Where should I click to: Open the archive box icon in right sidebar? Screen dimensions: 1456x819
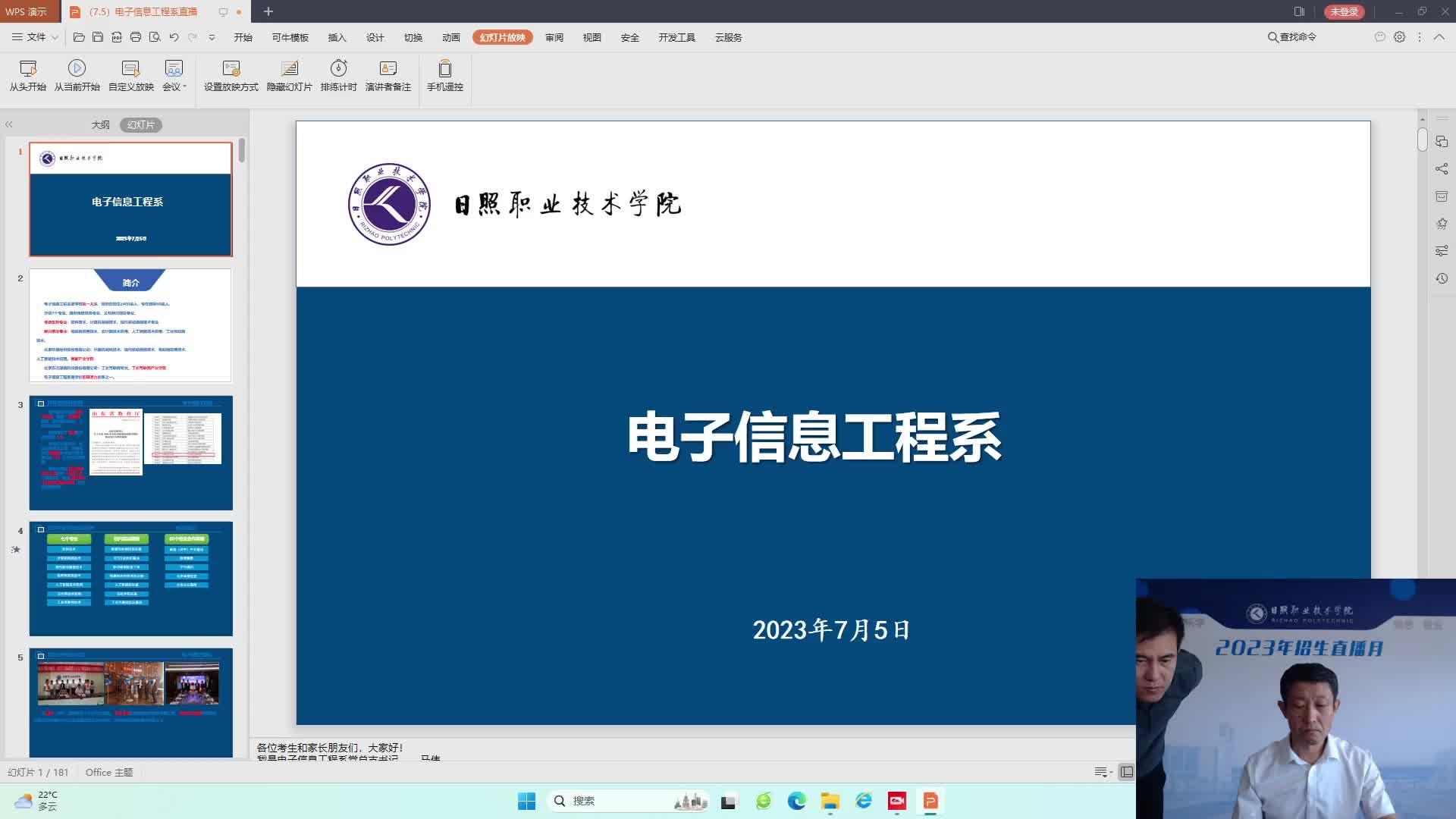(1442, 196)
